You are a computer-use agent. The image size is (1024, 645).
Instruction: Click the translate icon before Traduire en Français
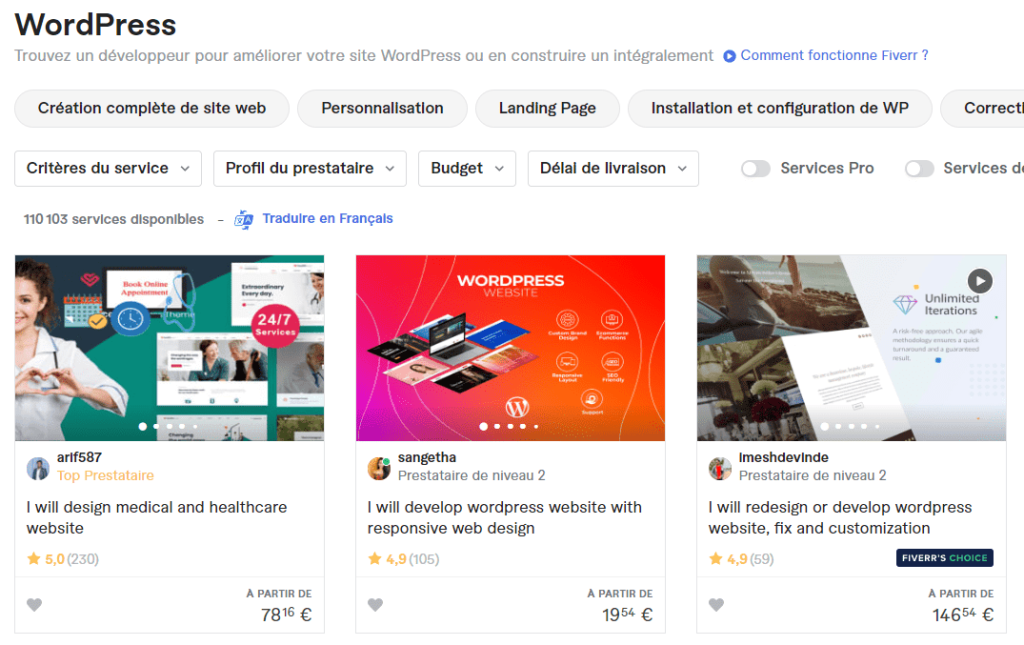(241, 218)
